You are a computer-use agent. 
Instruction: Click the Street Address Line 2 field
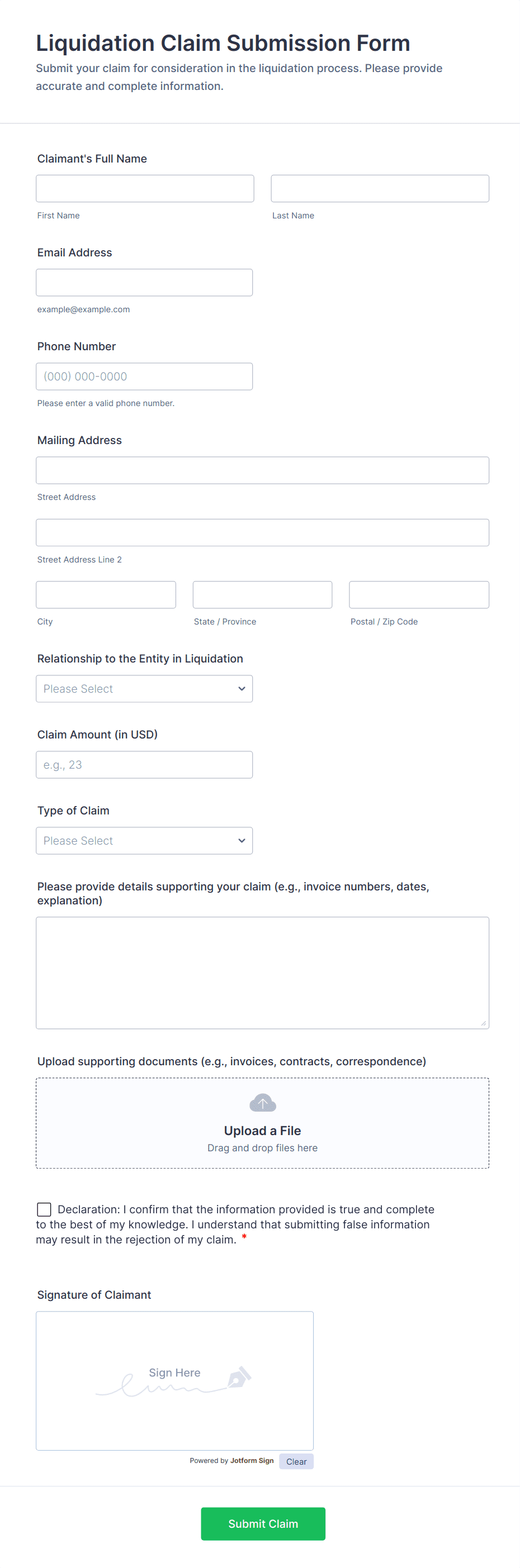click(x=262, y=532)
